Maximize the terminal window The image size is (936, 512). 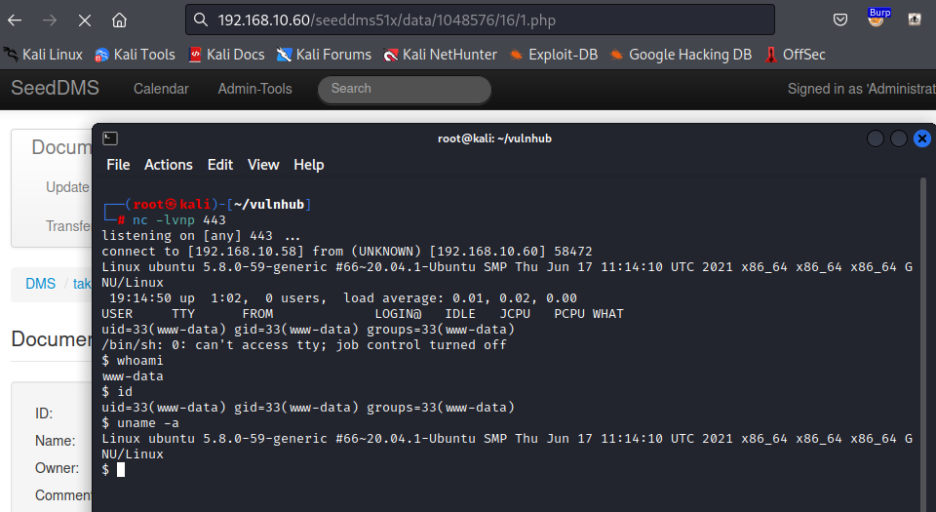898,138
